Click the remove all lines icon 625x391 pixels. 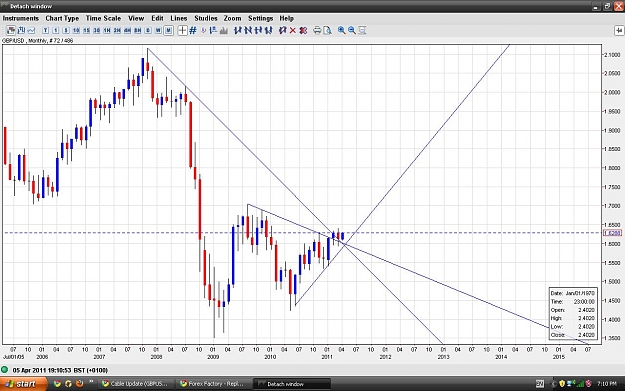(303, 30)
